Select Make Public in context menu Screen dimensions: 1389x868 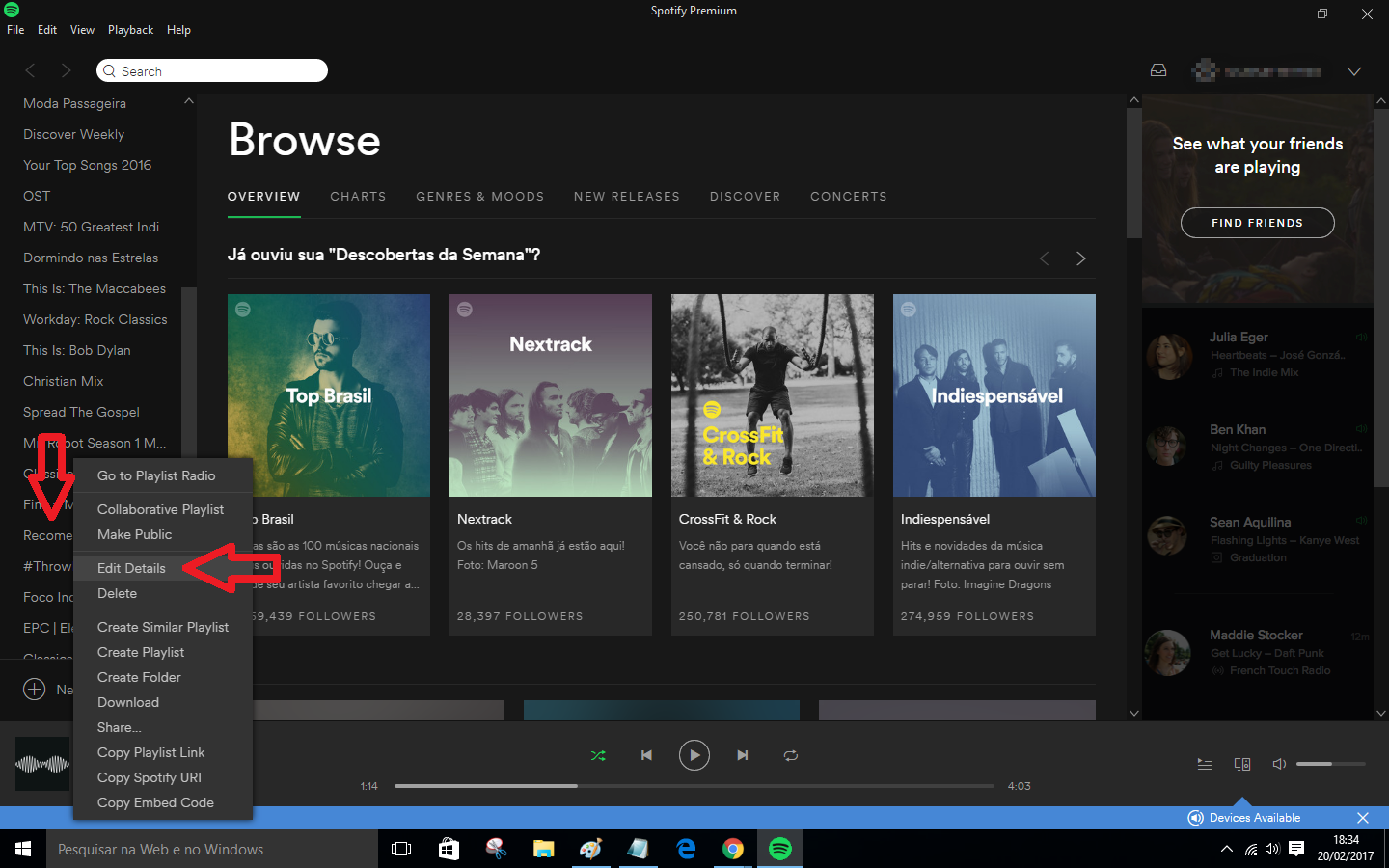click(x=163, y=534)
